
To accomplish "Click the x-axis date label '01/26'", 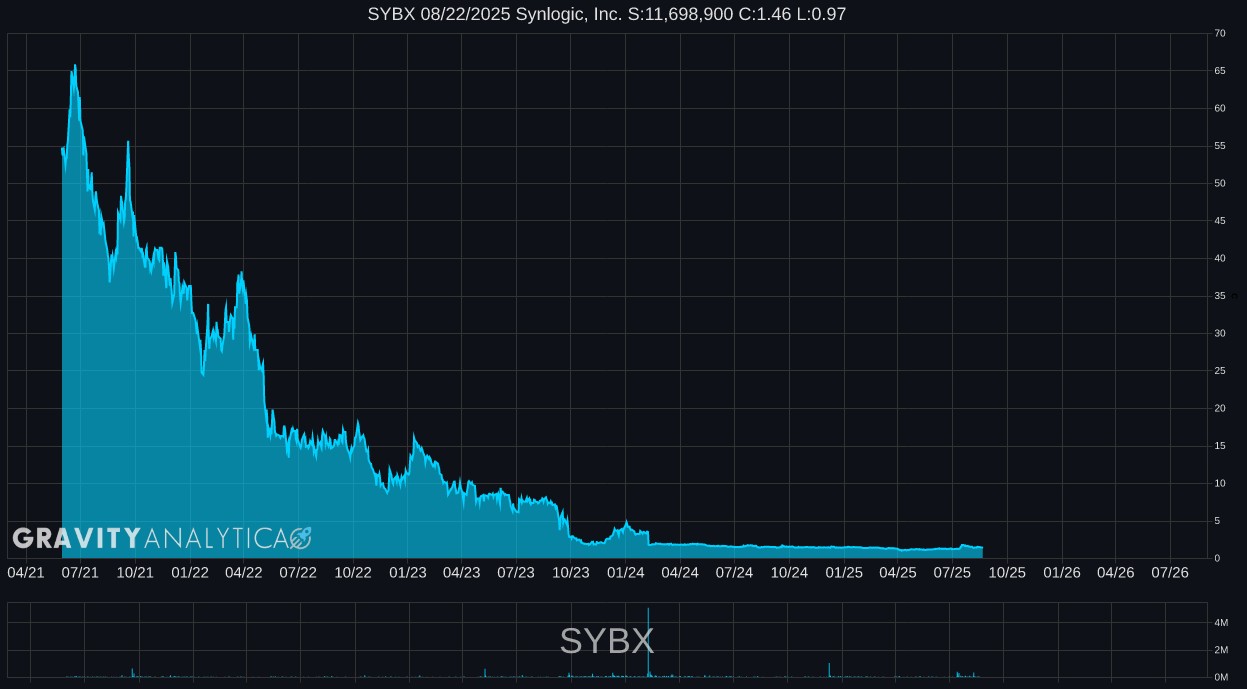I will (x=1062, y=573).
